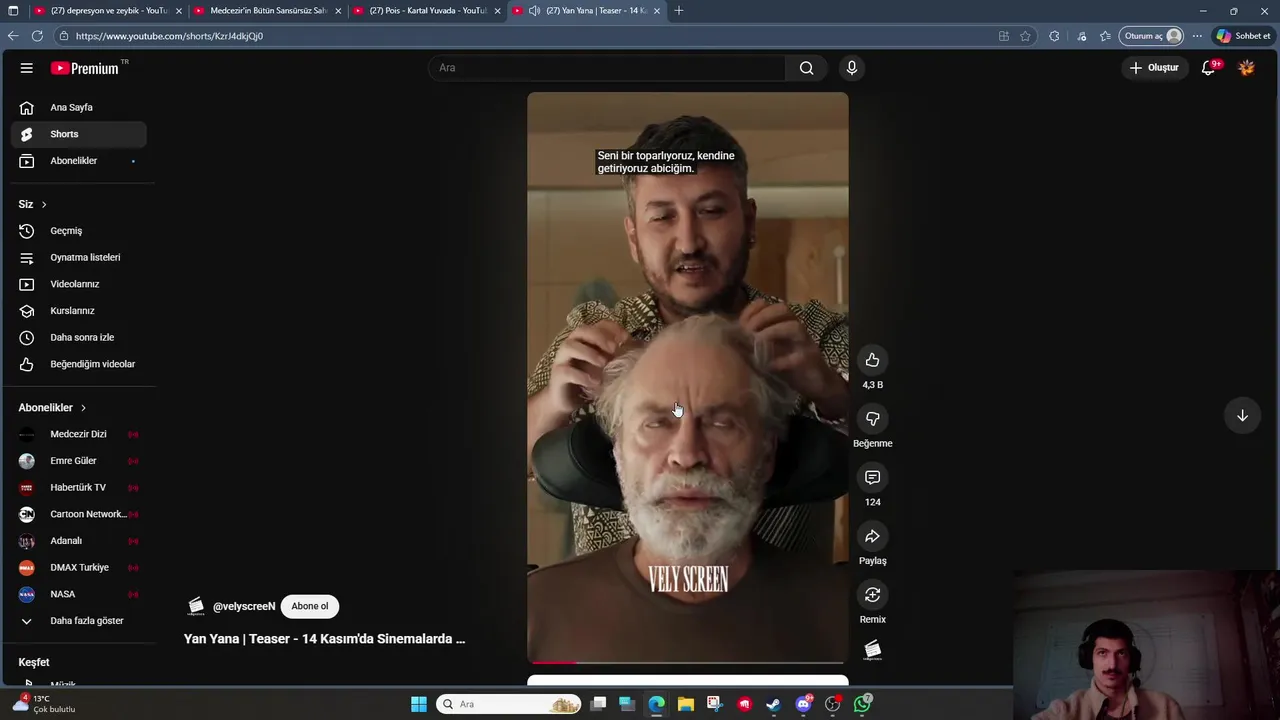This screenshot has width=1280, height=720.
Task: Reload the page with refresh icon
Action: 37,36
